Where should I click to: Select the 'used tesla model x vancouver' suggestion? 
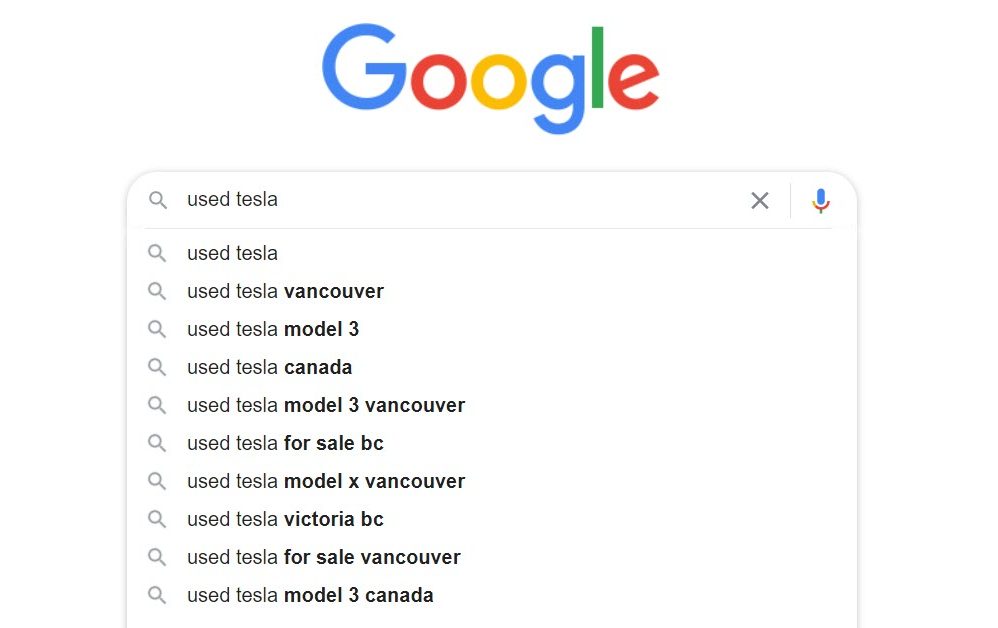point(326,481)
